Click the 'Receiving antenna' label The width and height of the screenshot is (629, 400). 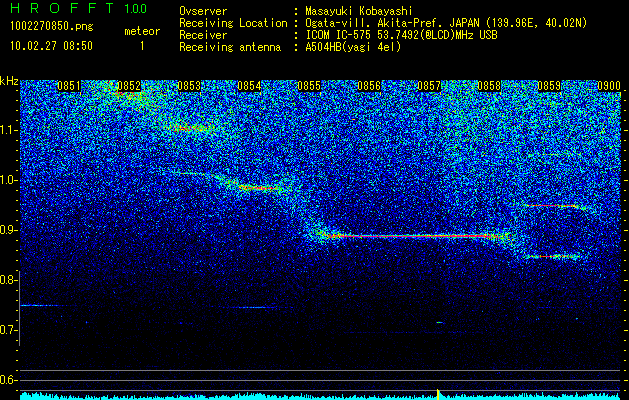[230, 47]
